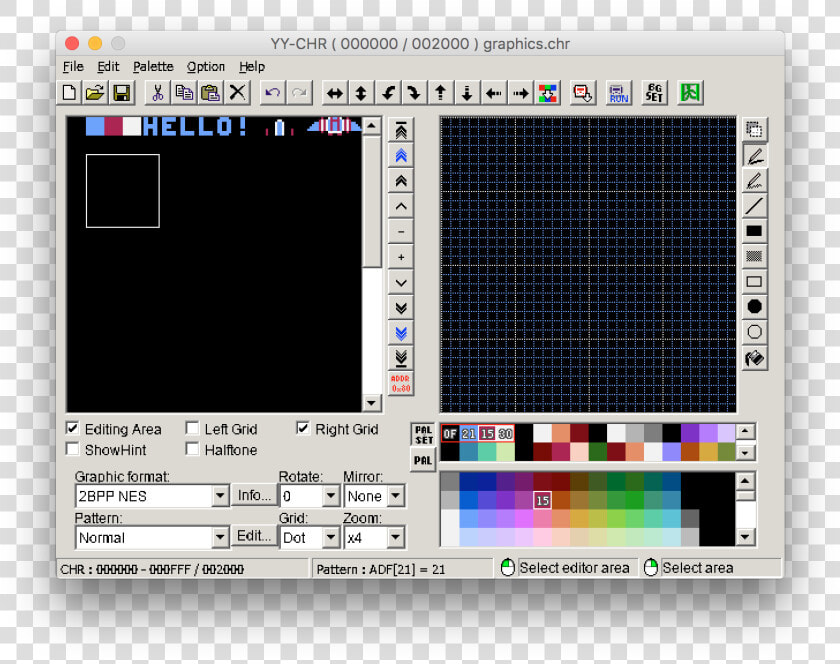The height and width of the screenshot is (664, 840).
Task: Select the filled rectangle tool
Action: [754, 231]
